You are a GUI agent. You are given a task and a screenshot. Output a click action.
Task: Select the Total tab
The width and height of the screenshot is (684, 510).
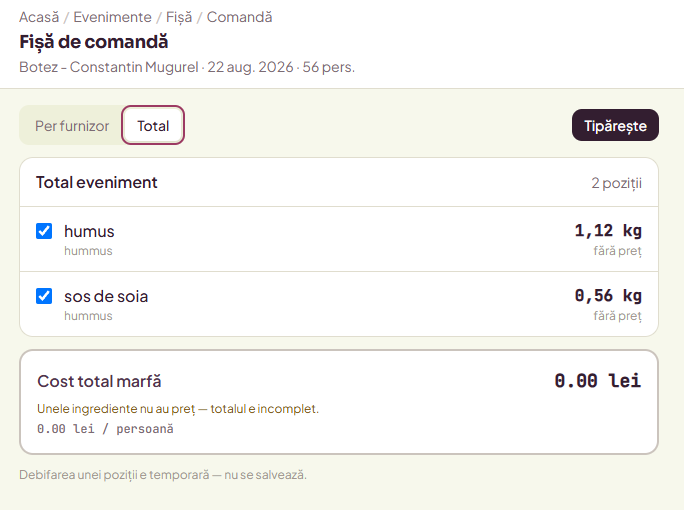(x=153, y=126)
